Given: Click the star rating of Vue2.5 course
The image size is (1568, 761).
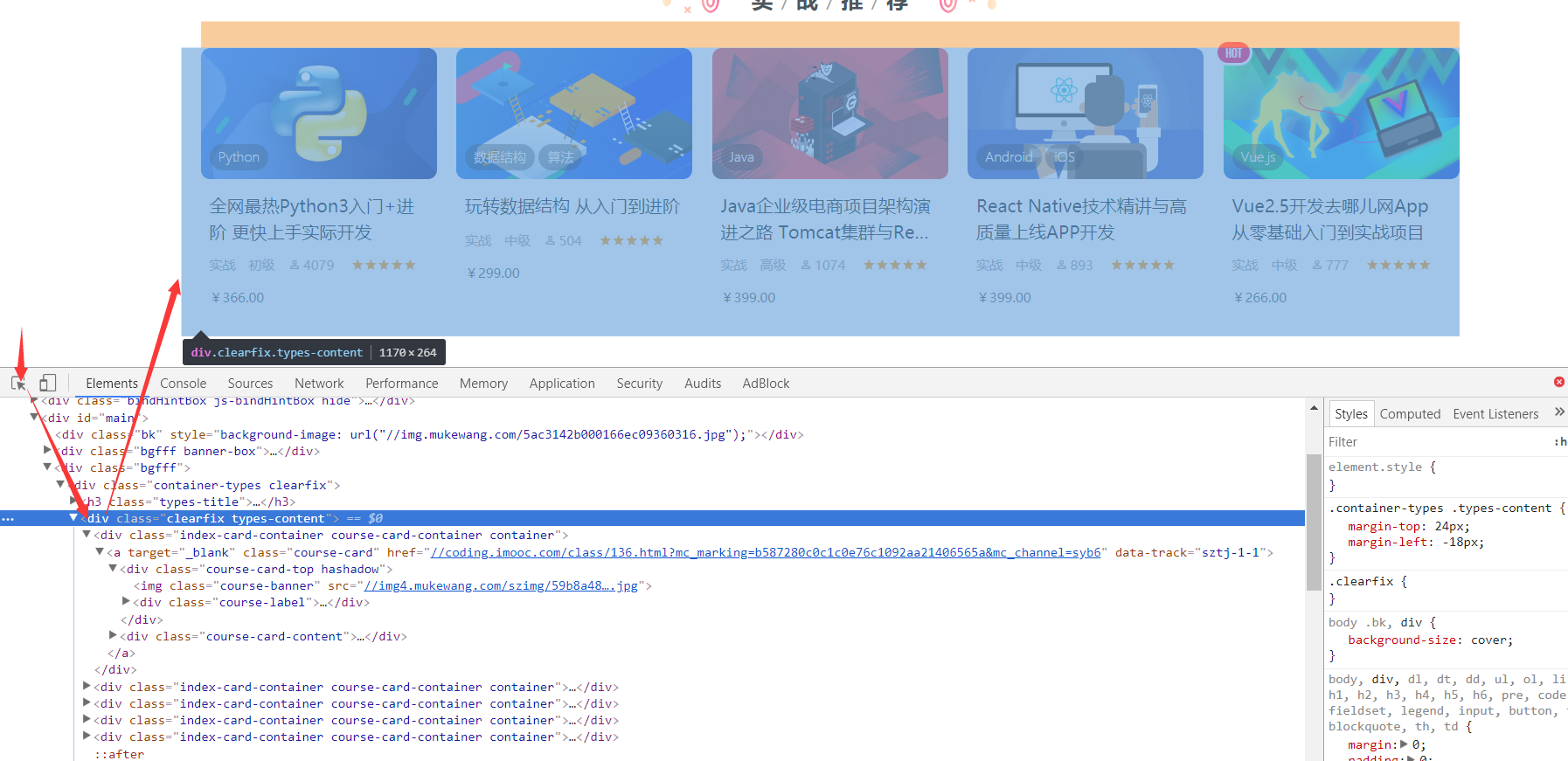Looking at the screenshot, I should pyautogui.click(x=1398, y=265).
